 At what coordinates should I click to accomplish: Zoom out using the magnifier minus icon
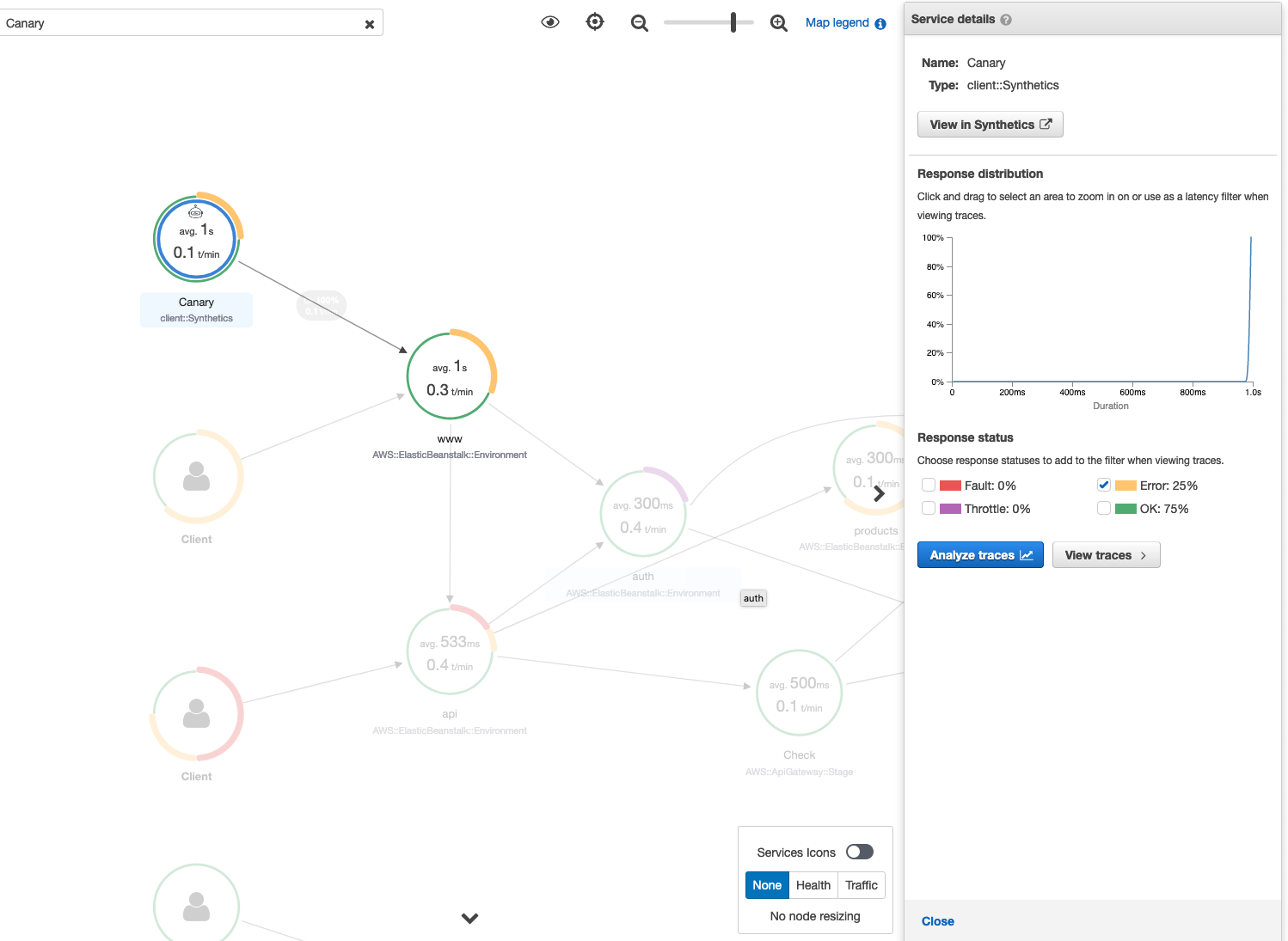(x=639, y=22)
